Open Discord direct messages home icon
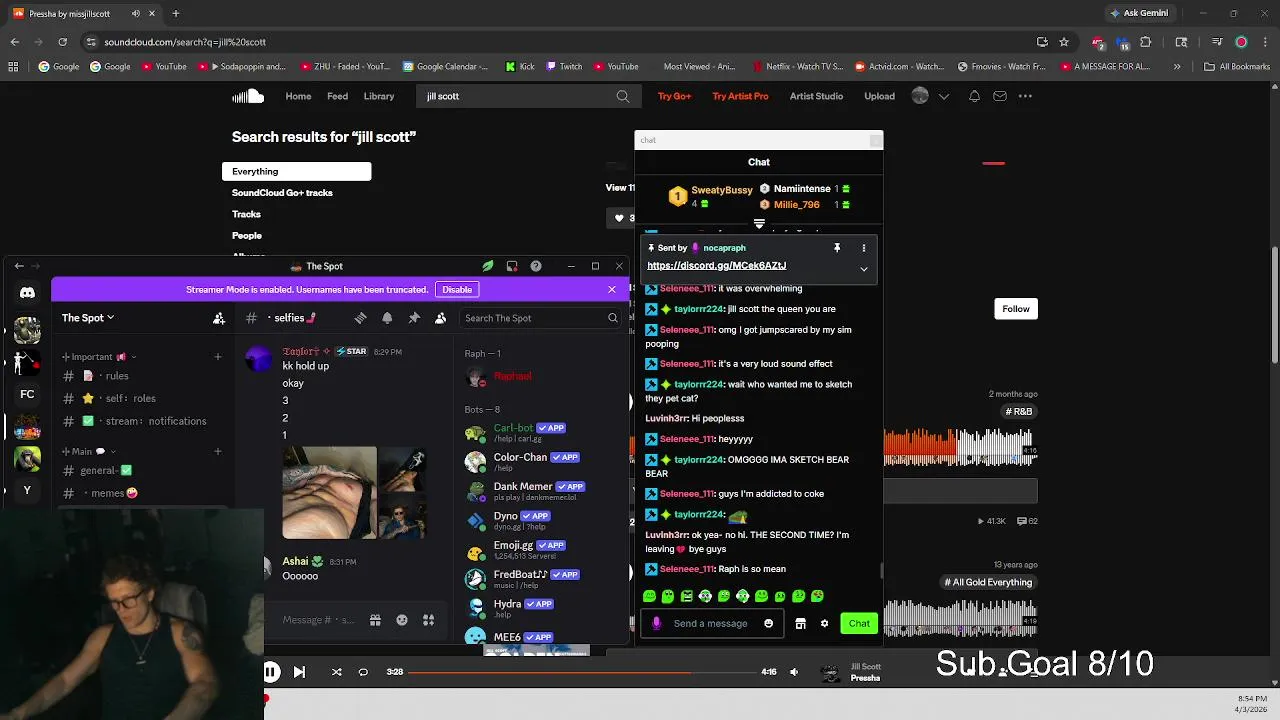1280x720 pixels. click(27, 293)
